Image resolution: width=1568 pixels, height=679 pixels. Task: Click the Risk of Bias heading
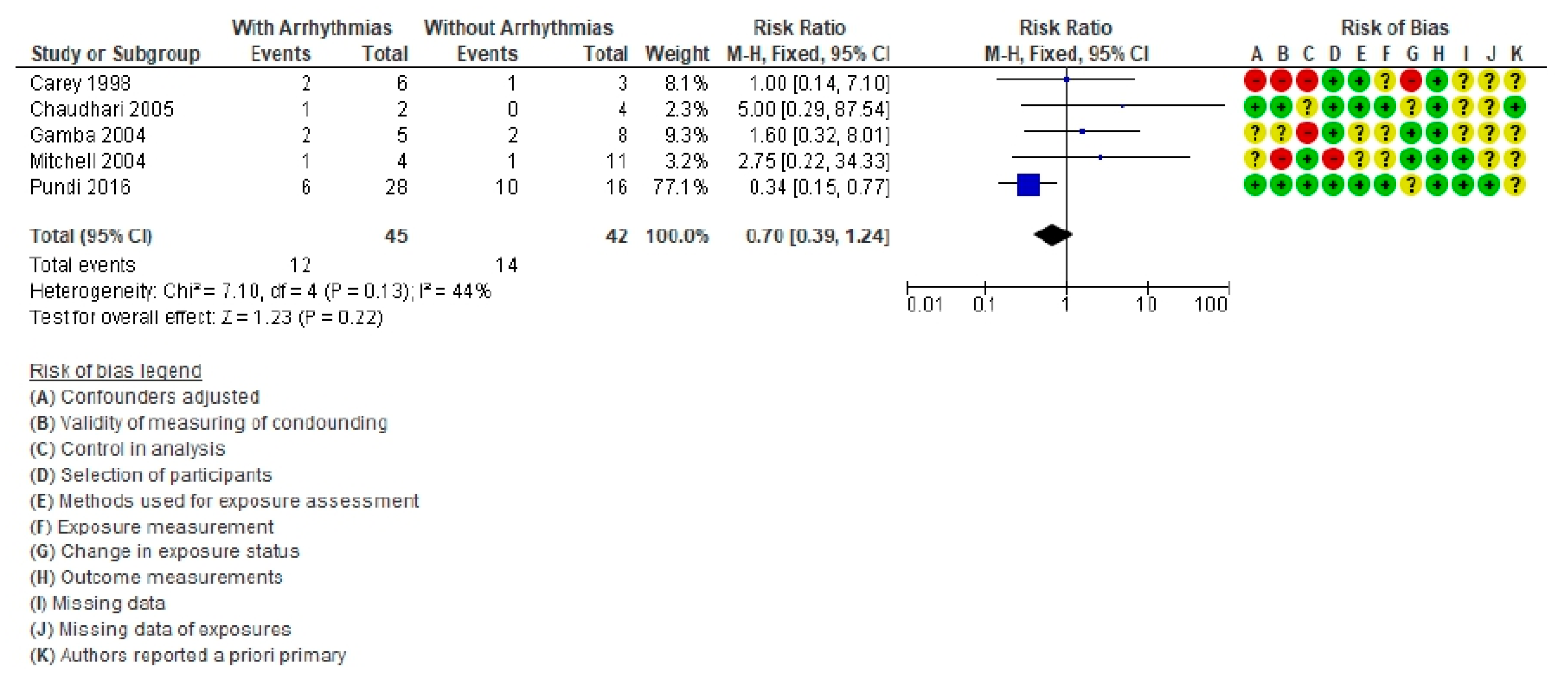(x=1395, y=27)
